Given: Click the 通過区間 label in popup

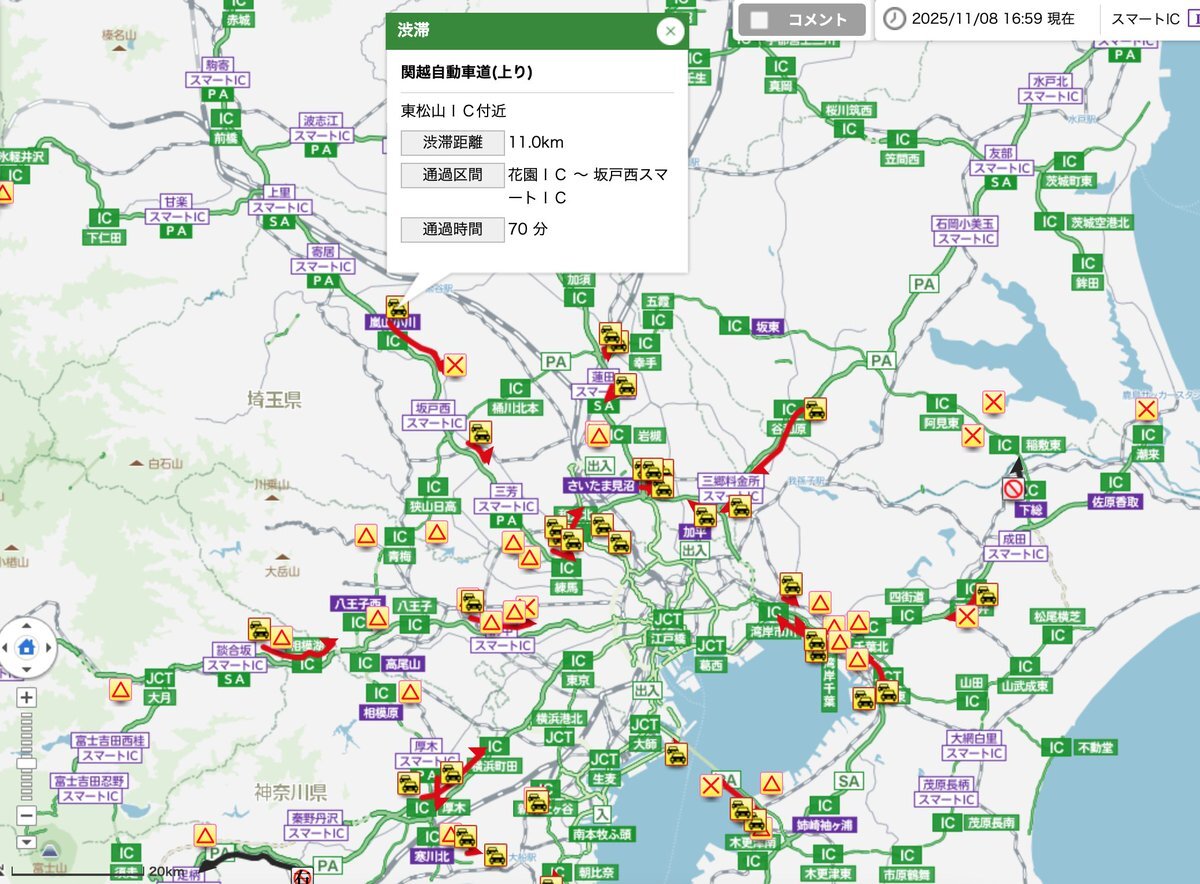Looking at the screenshot, I should coord(452,175).
